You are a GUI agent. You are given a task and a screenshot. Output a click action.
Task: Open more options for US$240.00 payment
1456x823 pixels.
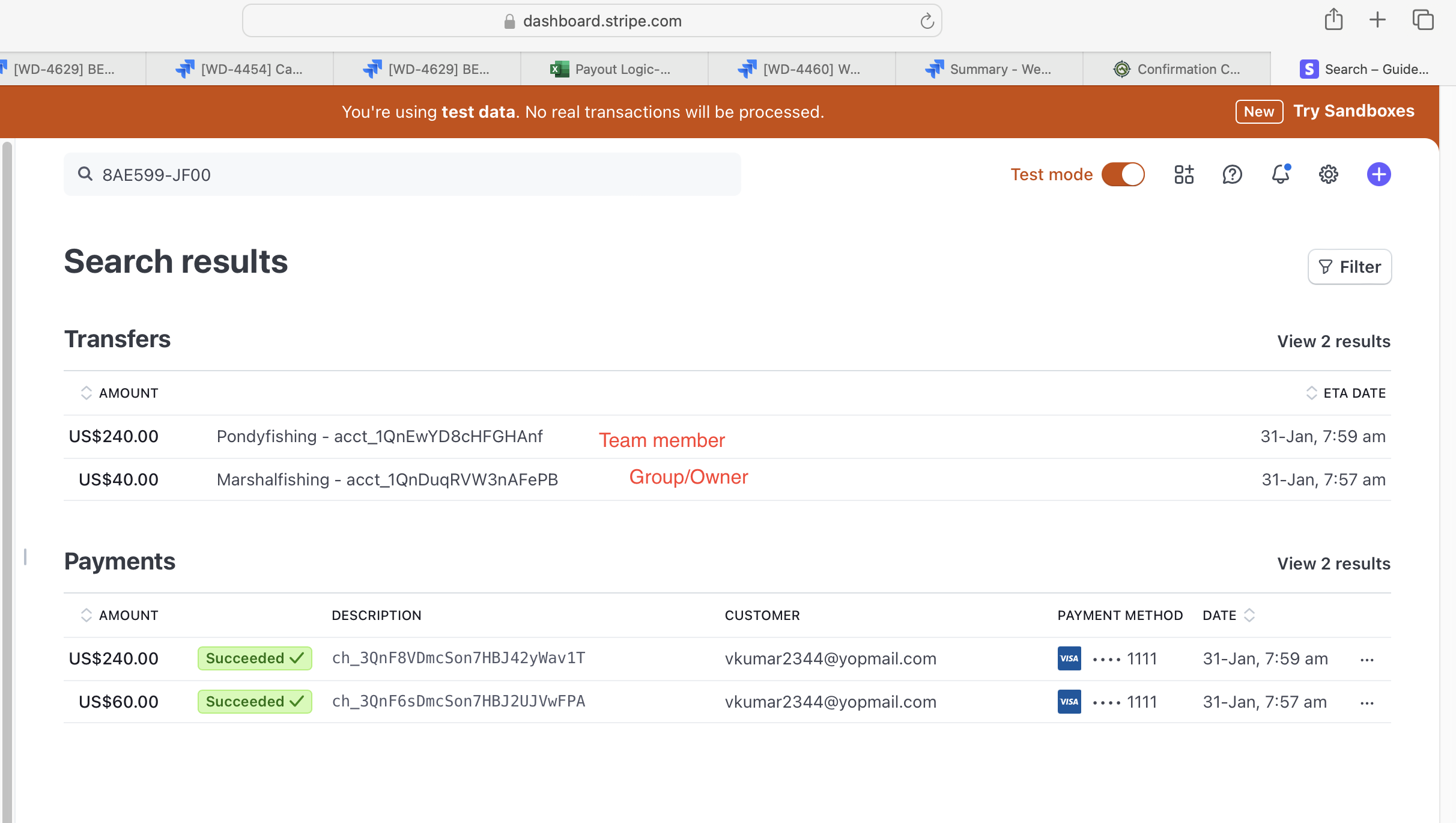pos(1367,659)
